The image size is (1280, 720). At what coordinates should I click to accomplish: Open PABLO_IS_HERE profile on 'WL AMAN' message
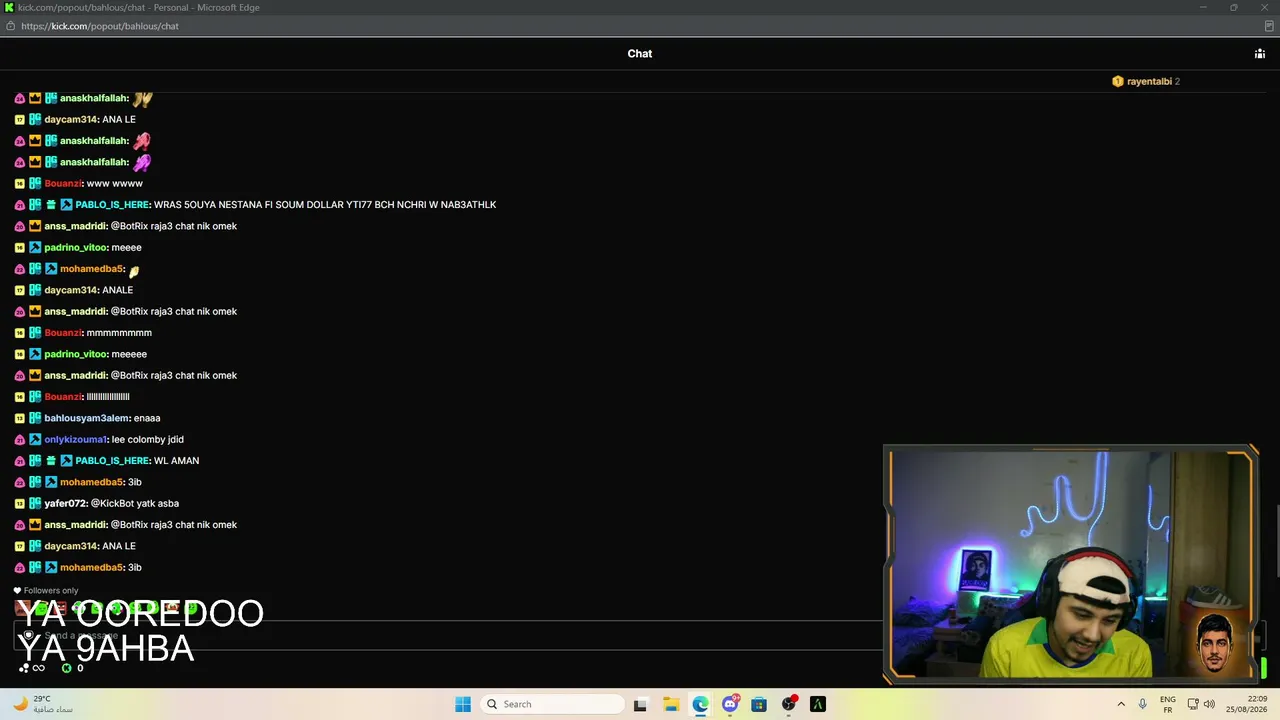[x=112, y=461]
